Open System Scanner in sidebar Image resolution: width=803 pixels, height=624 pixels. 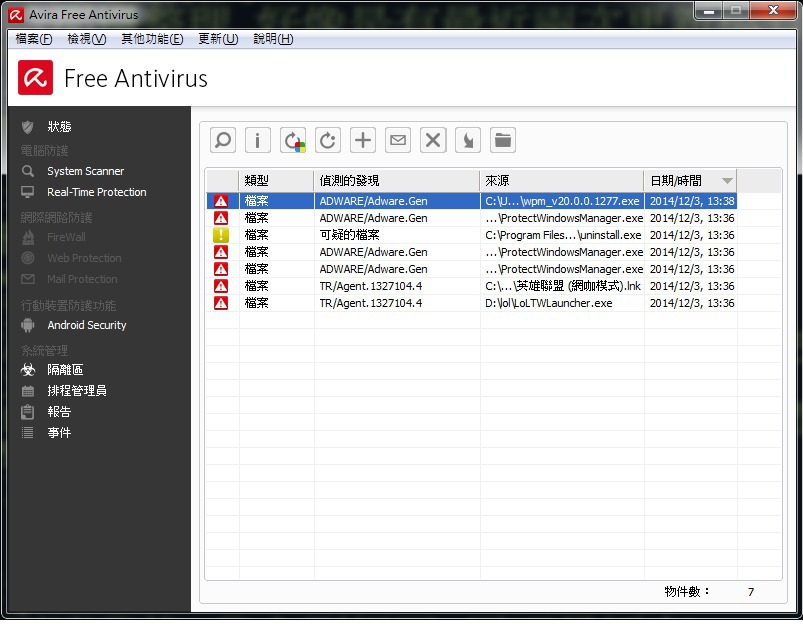click(x=85, y=171)
